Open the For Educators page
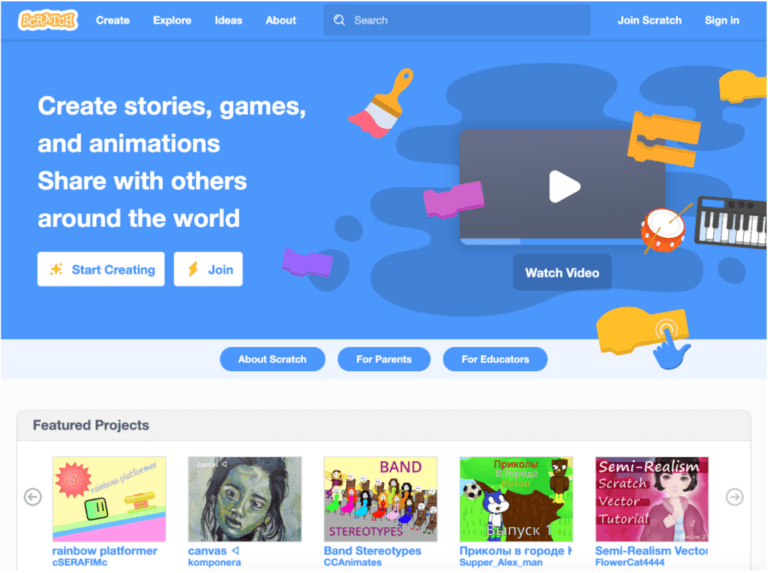The height and width of the screenshot is (573, 768). [495, 359]
